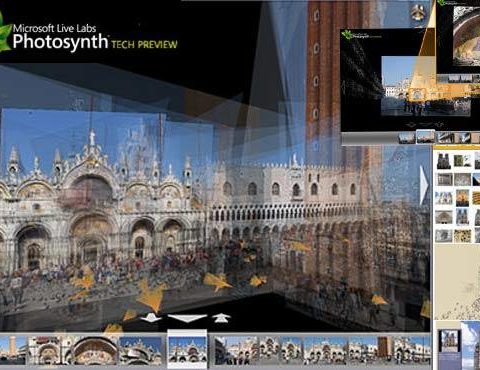
Task: Click the green foliage thumbnail in the right grid
Action: (463, 161)
